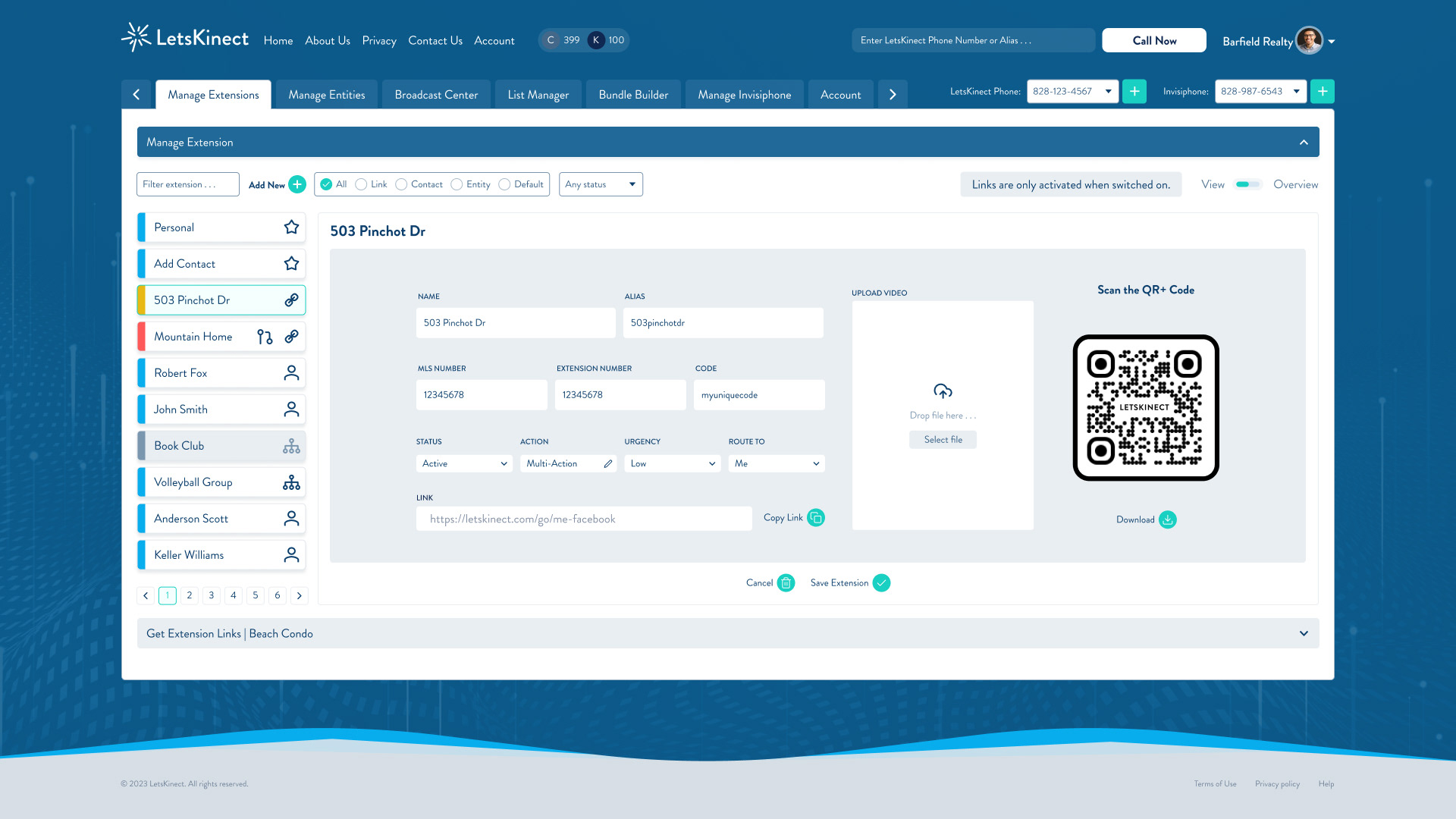Screen dimensions: 1456x819
Task: Click the Cancel trash icon
Action: pyautogui.click(x=786, y=583)
